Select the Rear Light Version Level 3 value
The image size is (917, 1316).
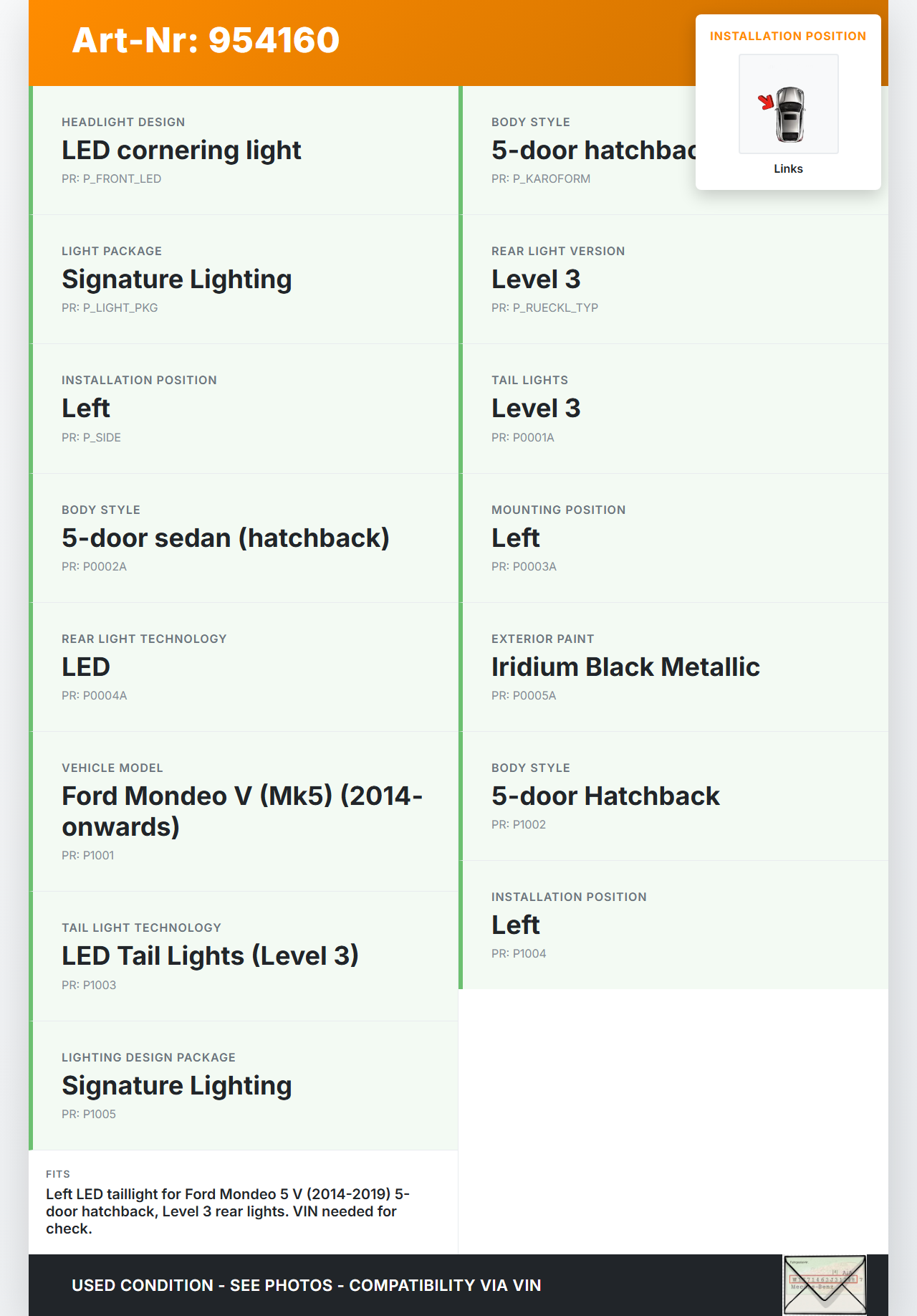pos(535,280)
